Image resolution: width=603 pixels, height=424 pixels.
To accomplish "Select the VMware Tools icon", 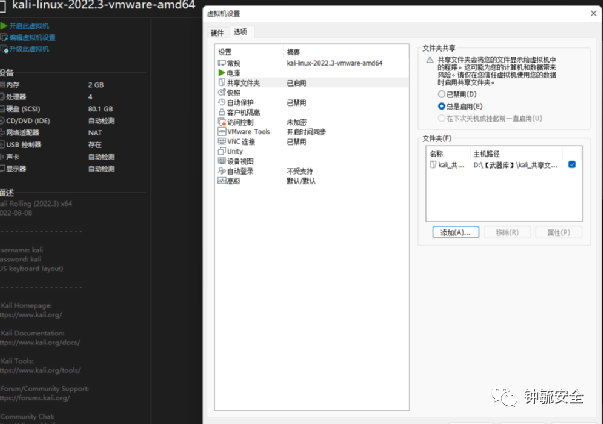I will click(222, 131).
